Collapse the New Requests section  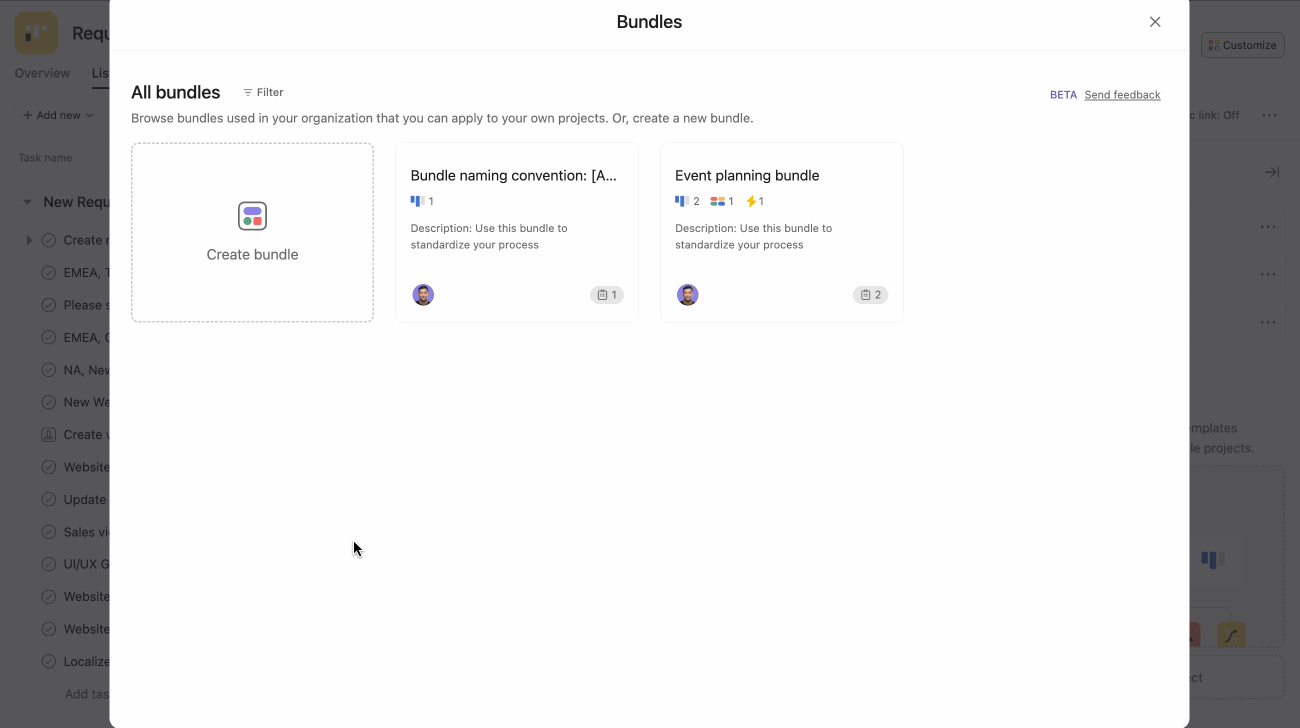[27, 201]
